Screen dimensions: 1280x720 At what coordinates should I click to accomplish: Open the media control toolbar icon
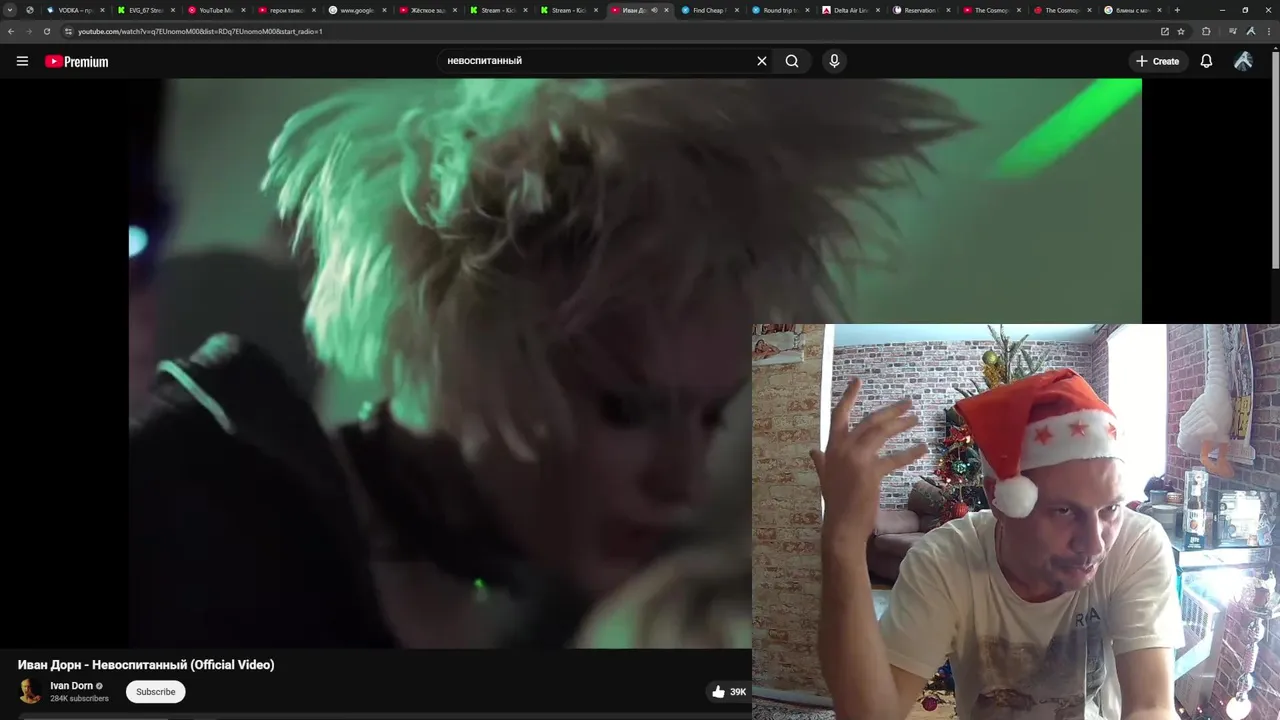coord(1232,31)
